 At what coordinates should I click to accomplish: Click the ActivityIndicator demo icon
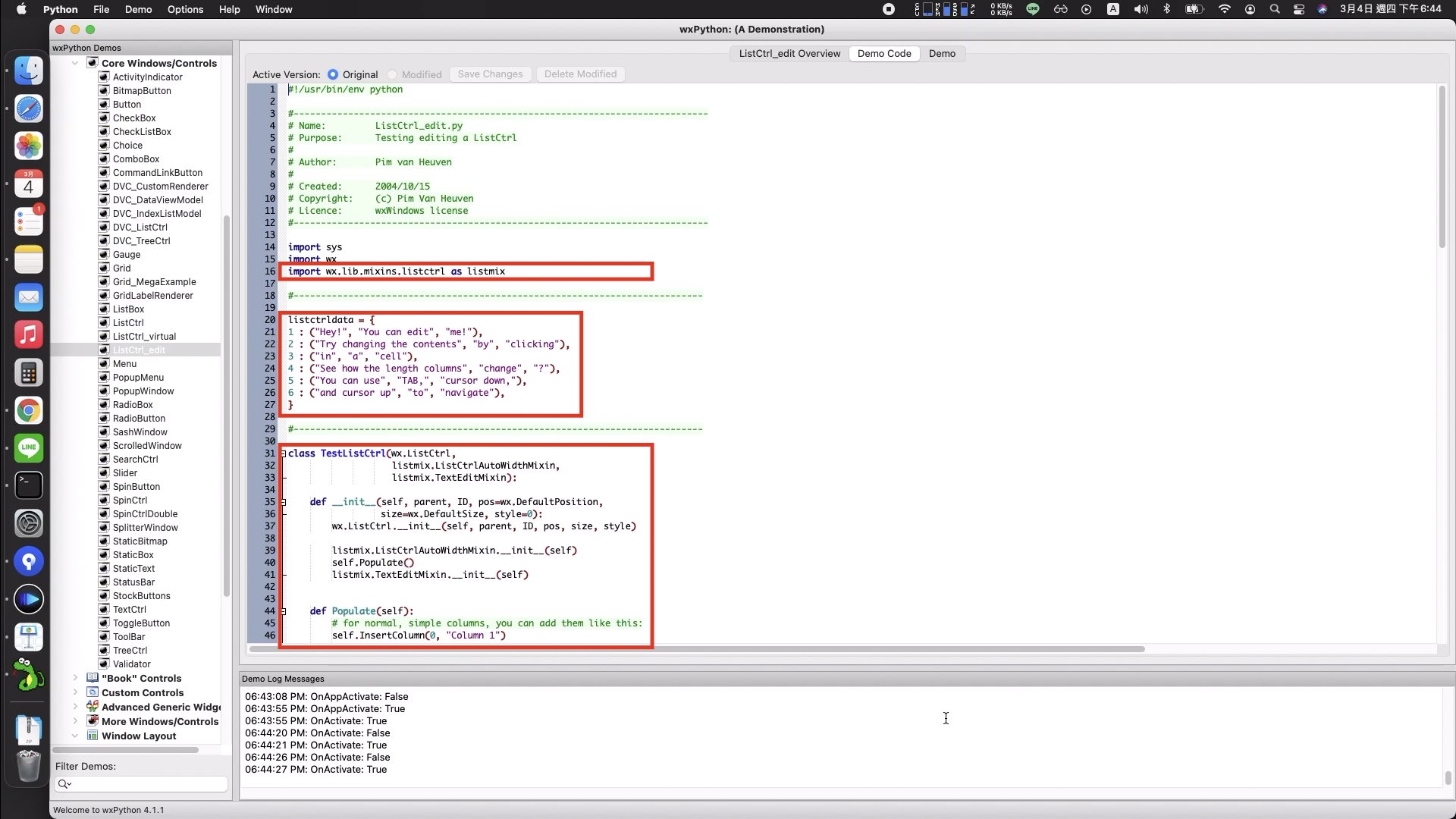coord(104,77)
